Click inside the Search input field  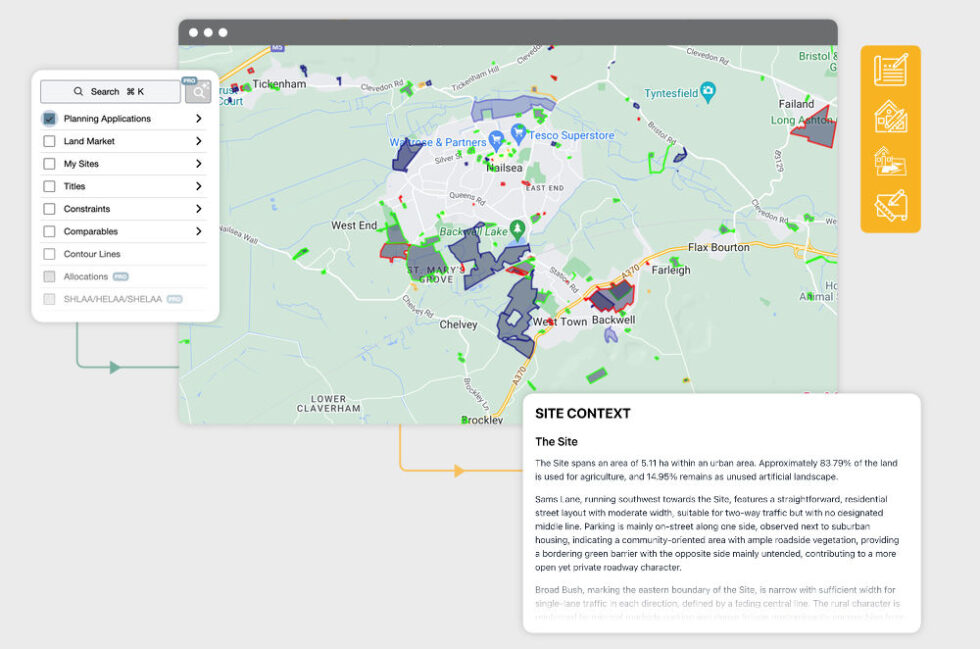click(x=110, y=91)
